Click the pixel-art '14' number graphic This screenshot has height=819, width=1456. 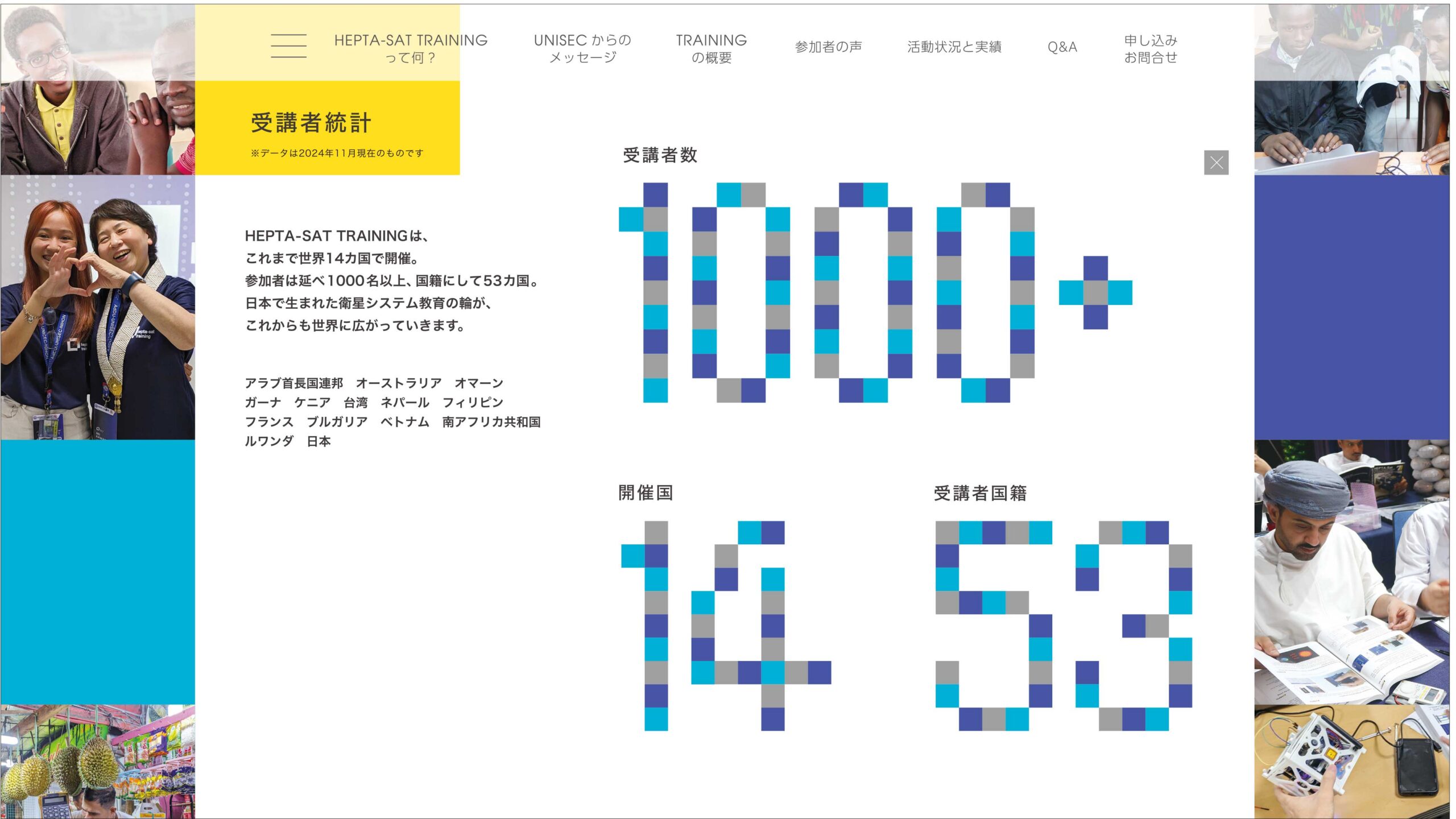[726, 626]
